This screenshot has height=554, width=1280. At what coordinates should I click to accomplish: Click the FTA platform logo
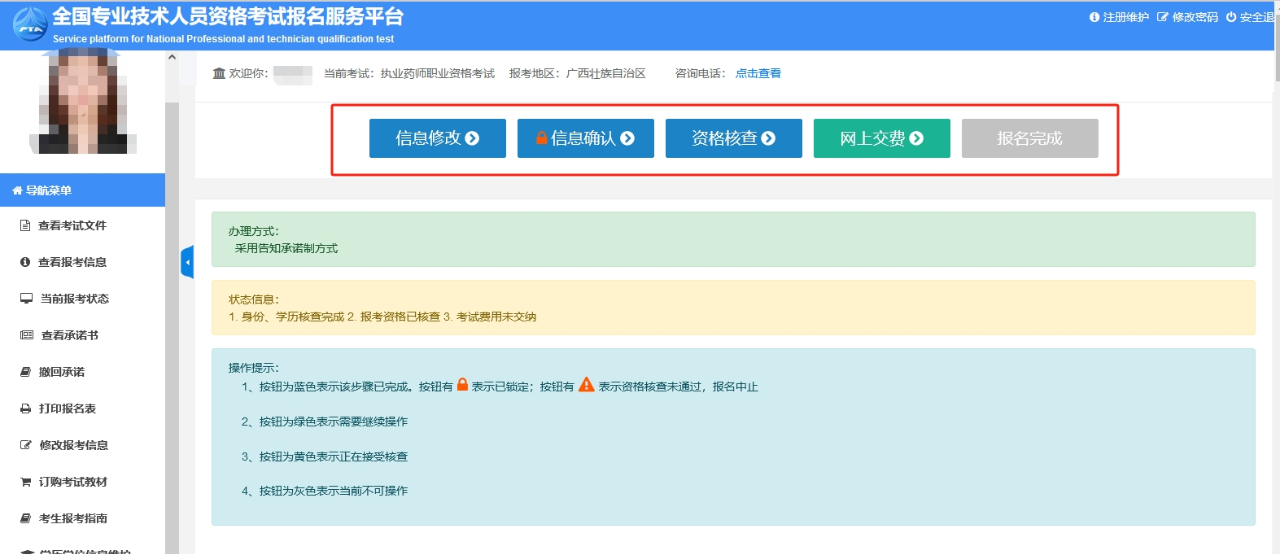pos(29,25)
